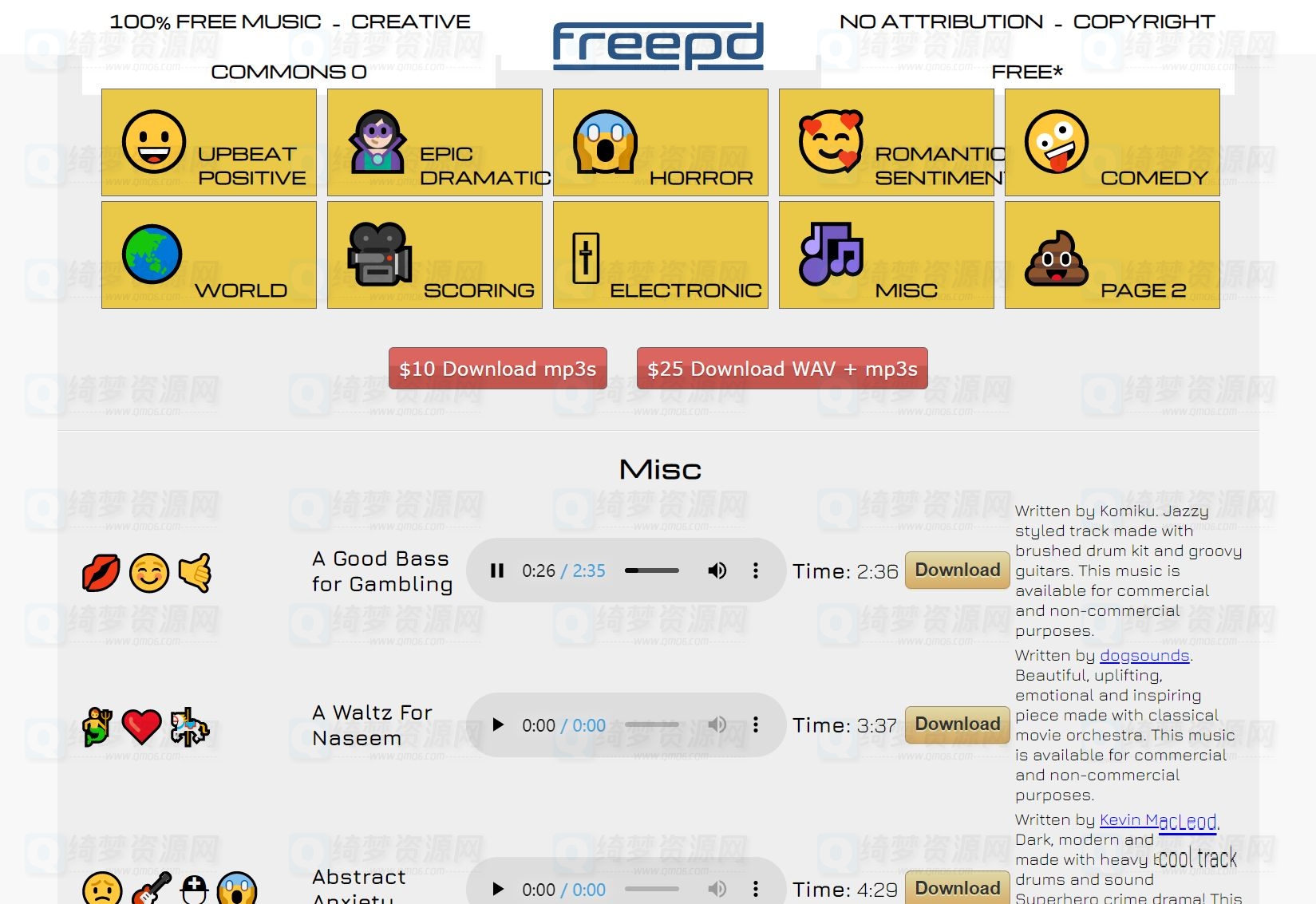Viewport: 1316px width, 904px height.
Task: Click the merperson emoji beside A Waltz For Naseem
Action: coord(97,727)
